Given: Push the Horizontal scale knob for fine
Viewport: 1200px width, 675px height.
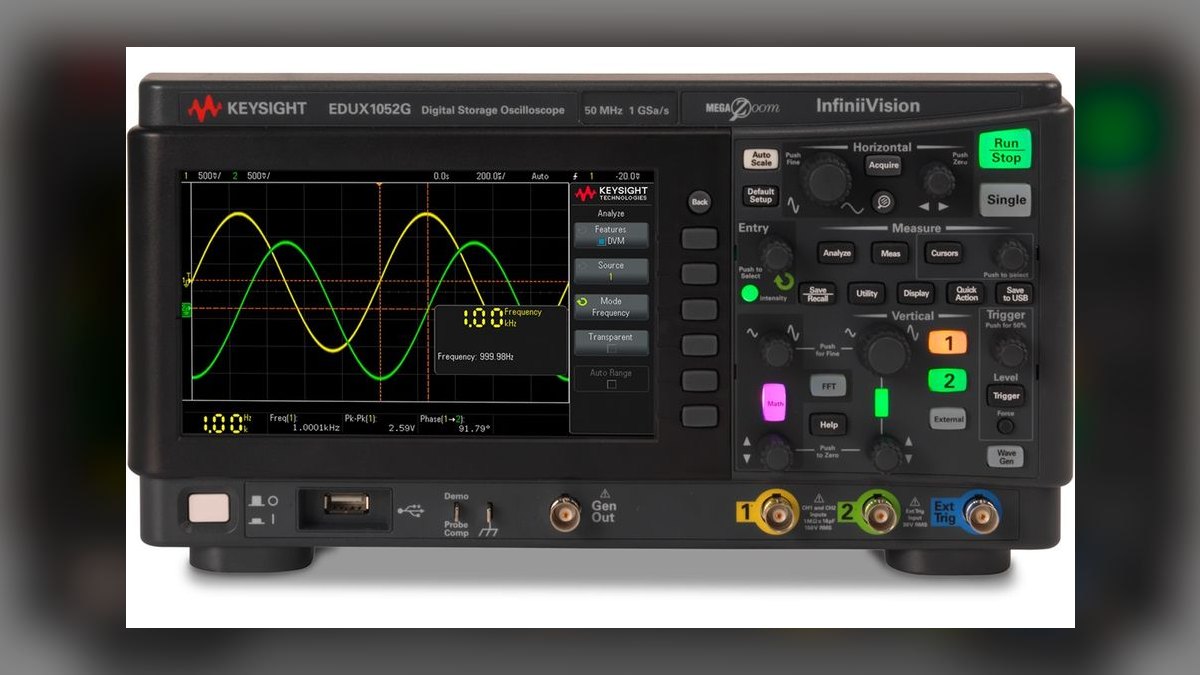Looking at the screenshot, I should 829,181.
